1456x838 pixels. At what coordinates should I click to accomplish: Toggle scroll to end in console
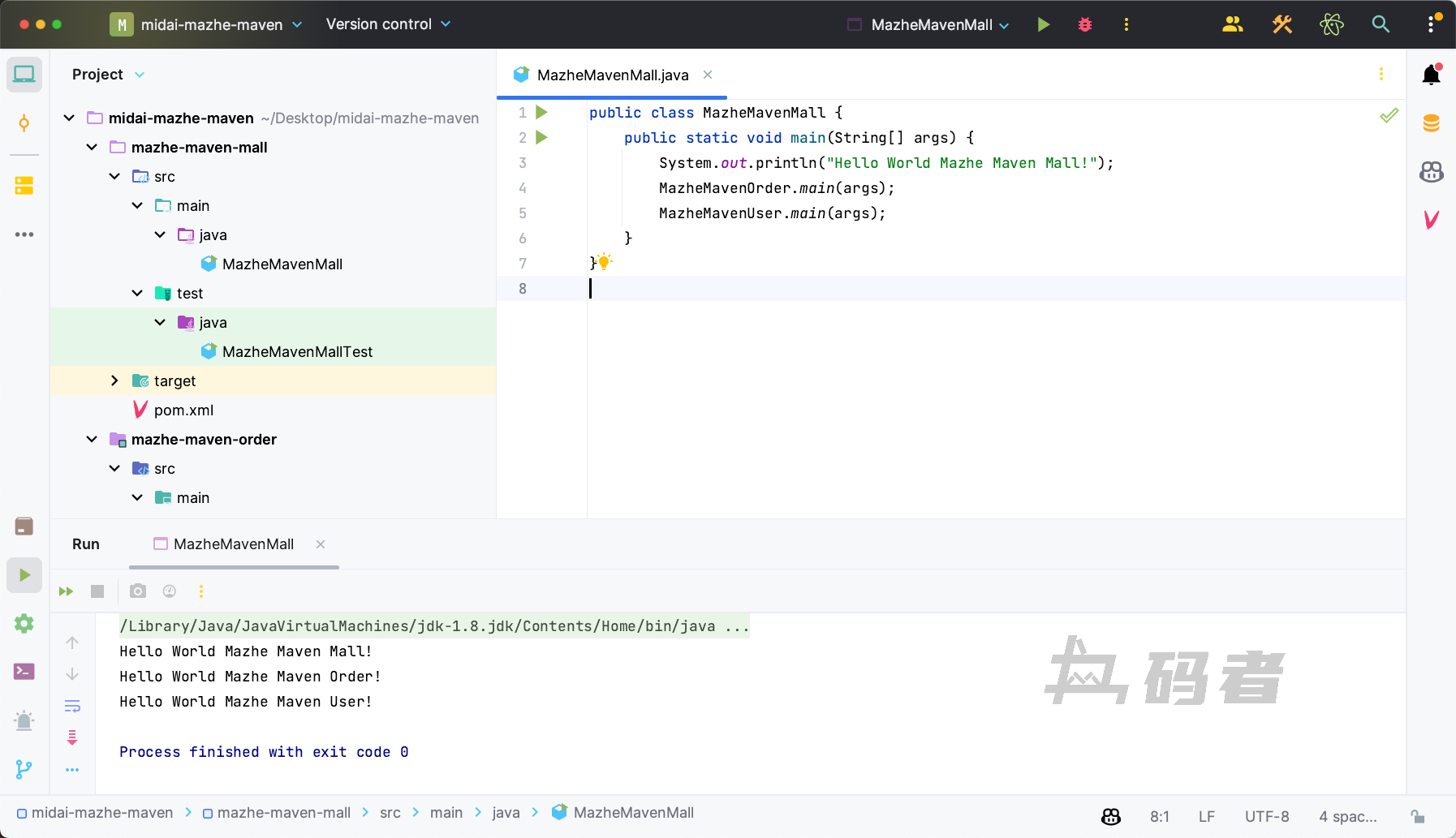[72, 737]
